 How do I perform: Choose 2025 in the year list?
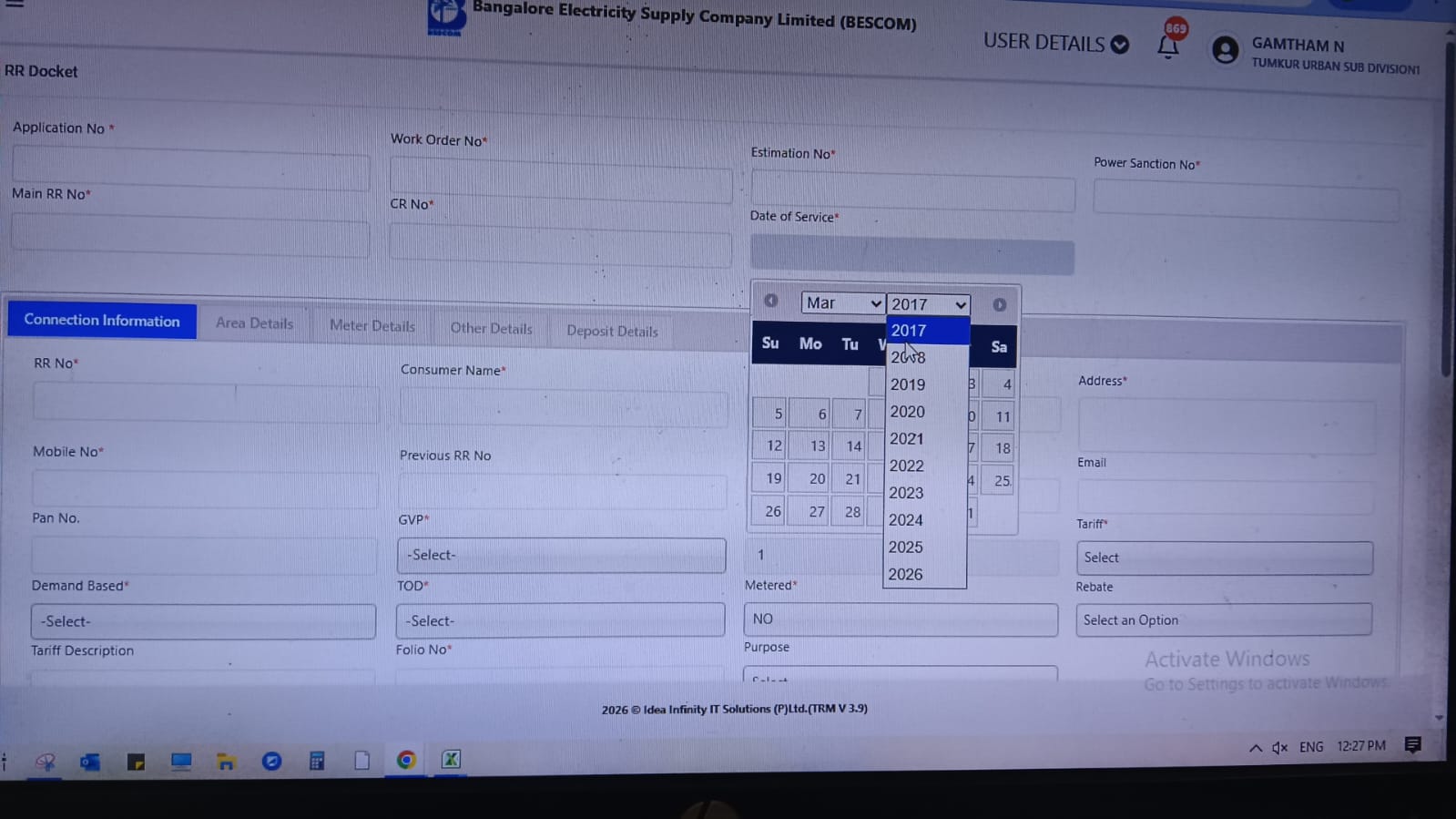point(924,548)
